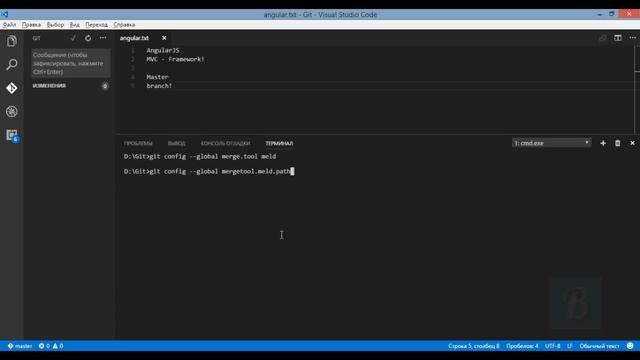This screenshot has width=640, height=360.
Task: Expand the Изменения section header
Action: click(49, 86)
